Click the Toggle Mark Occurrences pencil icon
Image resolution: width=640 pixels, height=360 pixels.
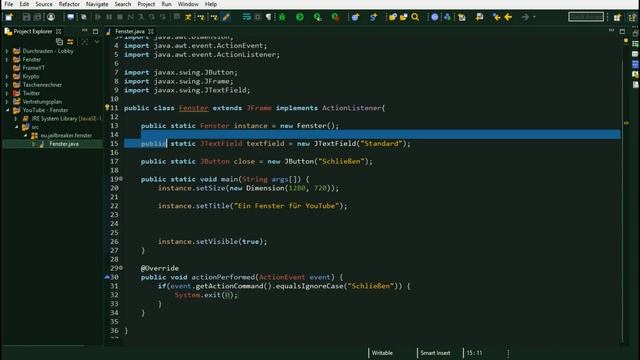pyautogui.click(x=226, y=17)
